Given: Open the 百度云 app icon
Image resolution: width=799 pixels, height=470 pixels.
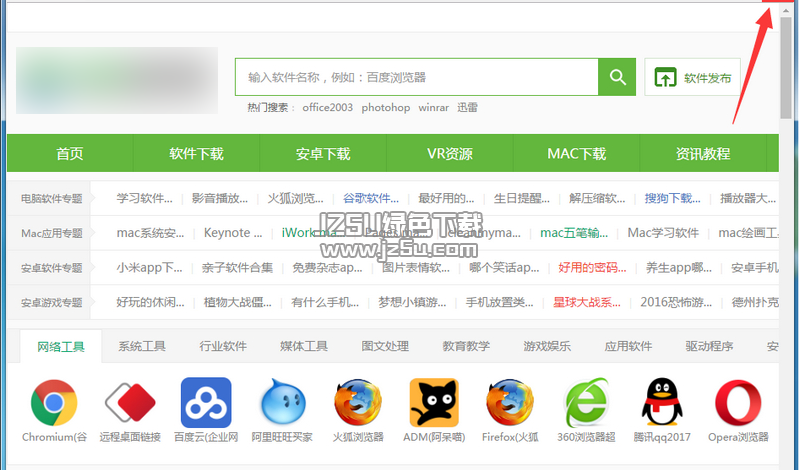Looking at the screenshot, I should tap(206, 403).
